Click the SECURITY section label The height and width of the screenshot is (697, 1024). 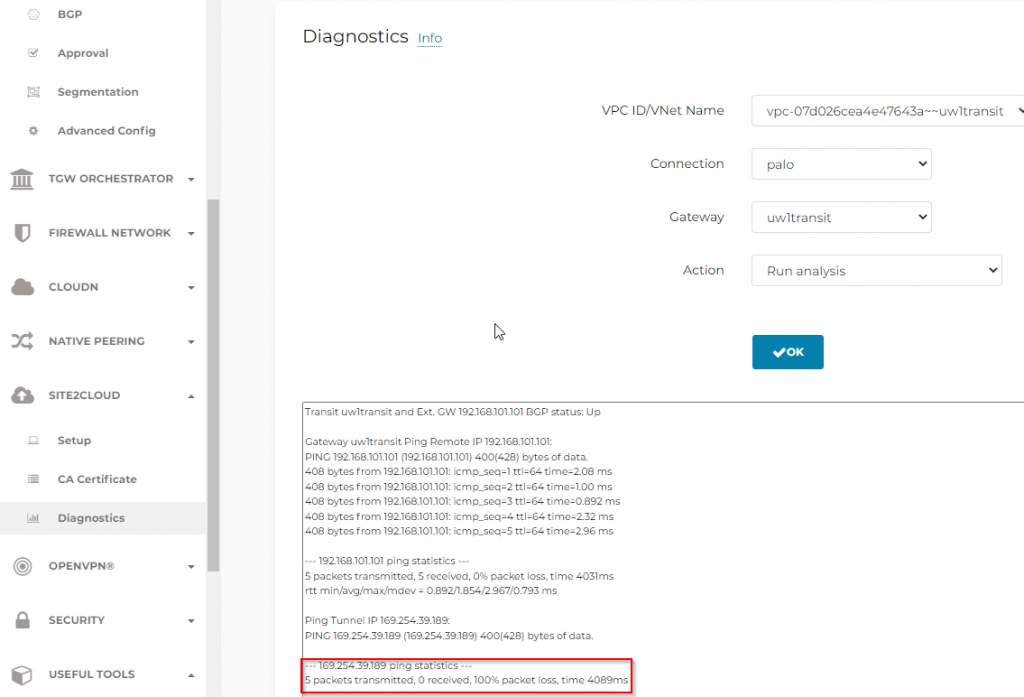(76, 621)
